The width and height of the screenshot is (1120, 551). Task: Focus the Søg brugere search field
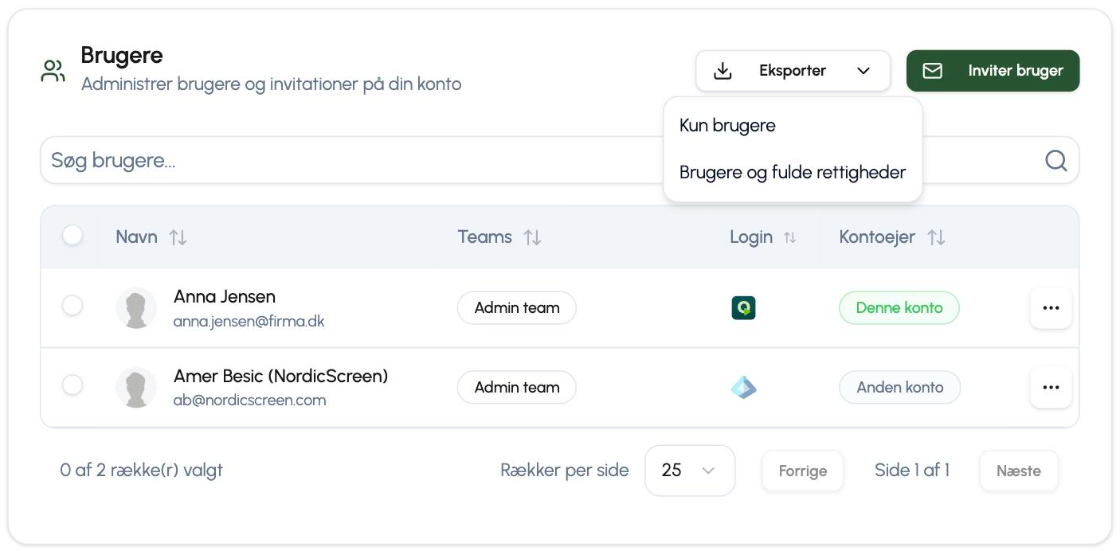559,160
